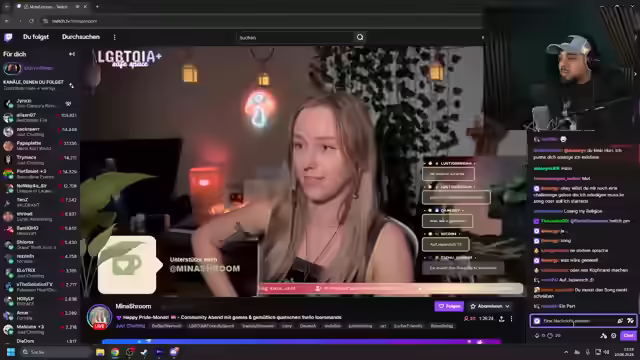Sort followed channels with the arrows icon
The height and width of the screenshot is (360, 640).
point(71,85)
